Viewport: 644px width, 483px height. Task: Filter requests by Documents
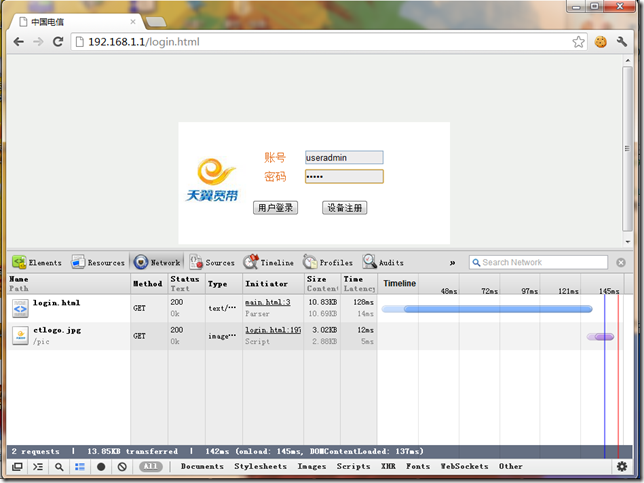[202, 467]
